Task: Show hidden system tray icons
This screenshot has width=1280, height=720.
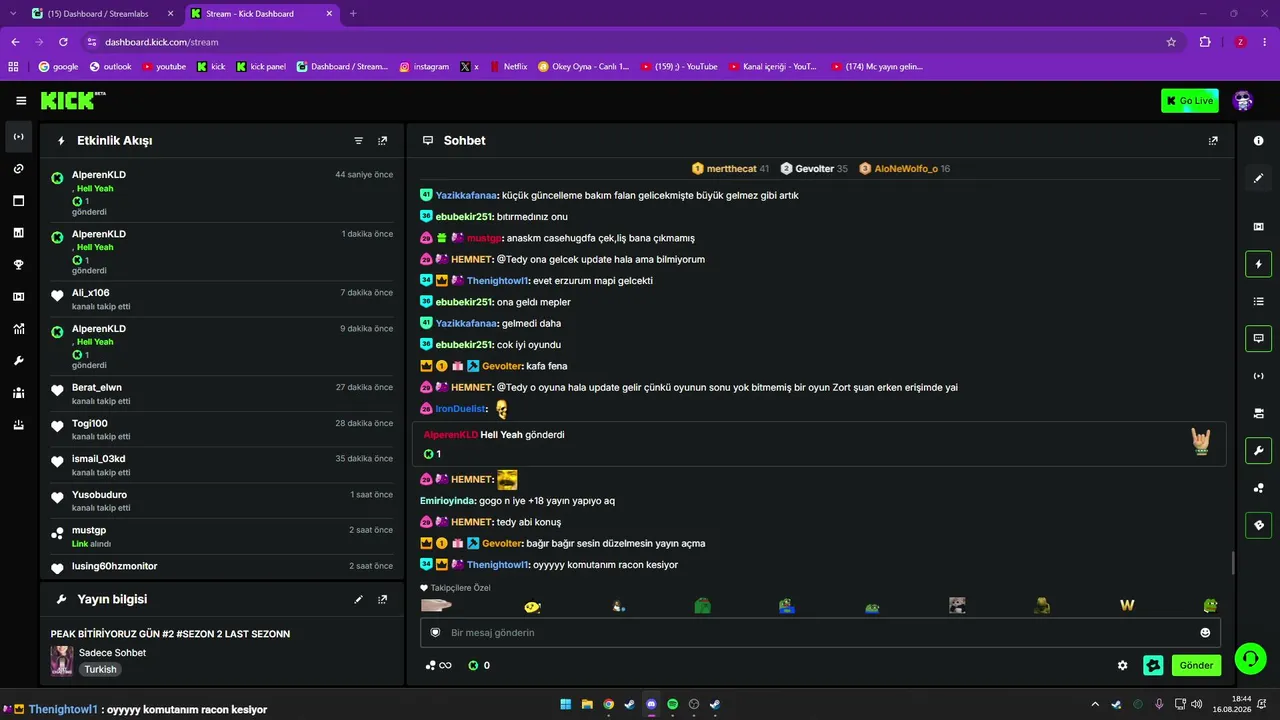Action: click(x=1095, y=704)
